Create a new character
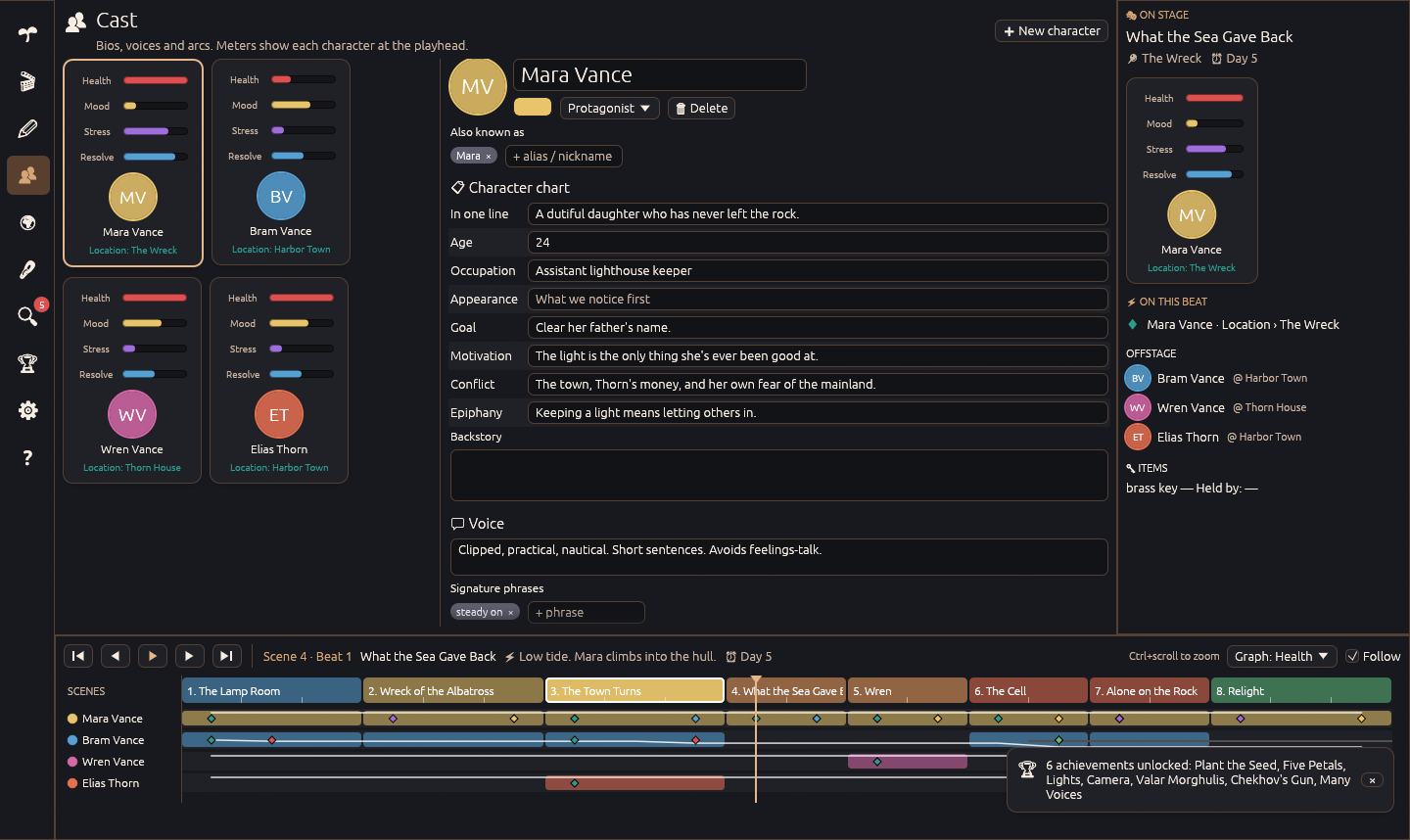Screen dimensions: 1410x840 (1052, 31)
